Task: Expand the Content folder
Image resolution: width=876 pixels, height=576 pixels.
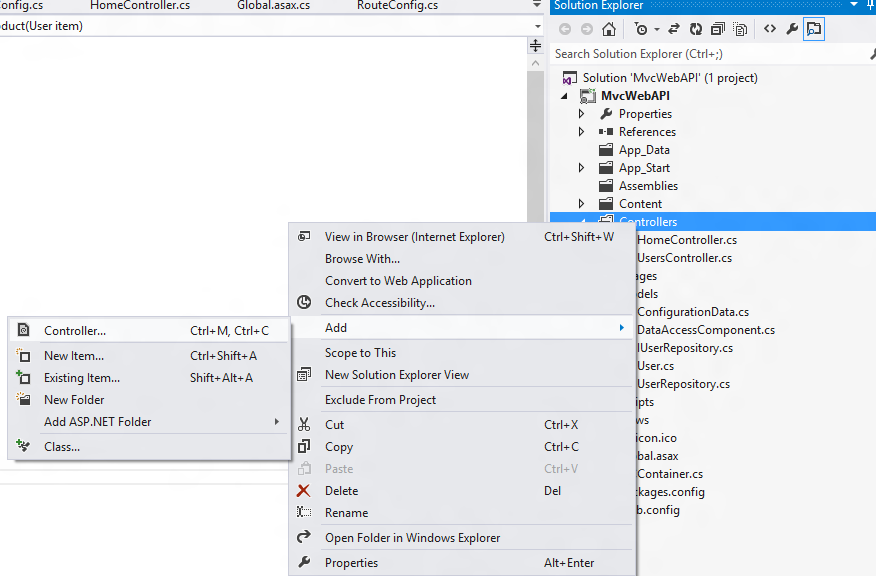Action: [x=582, y=204]
